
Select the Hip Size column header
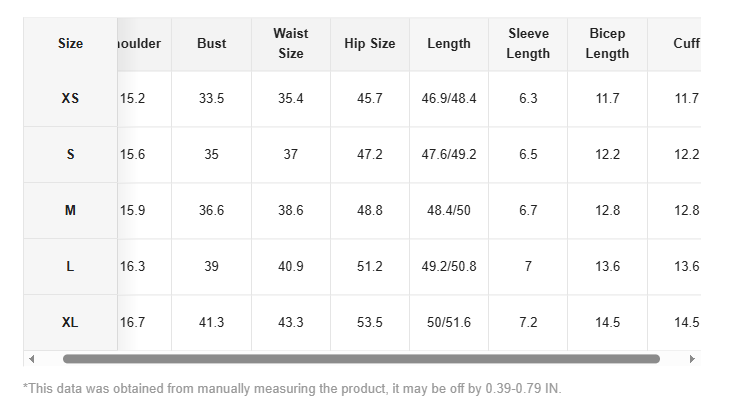point(369,44)
